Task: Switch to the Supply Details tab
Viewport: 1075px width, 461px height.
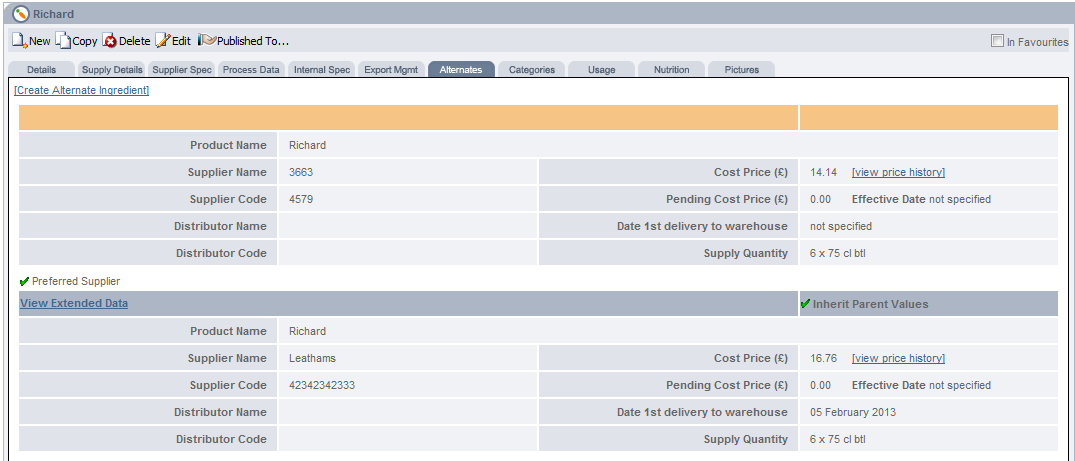Action: click(x=112, y=70)
